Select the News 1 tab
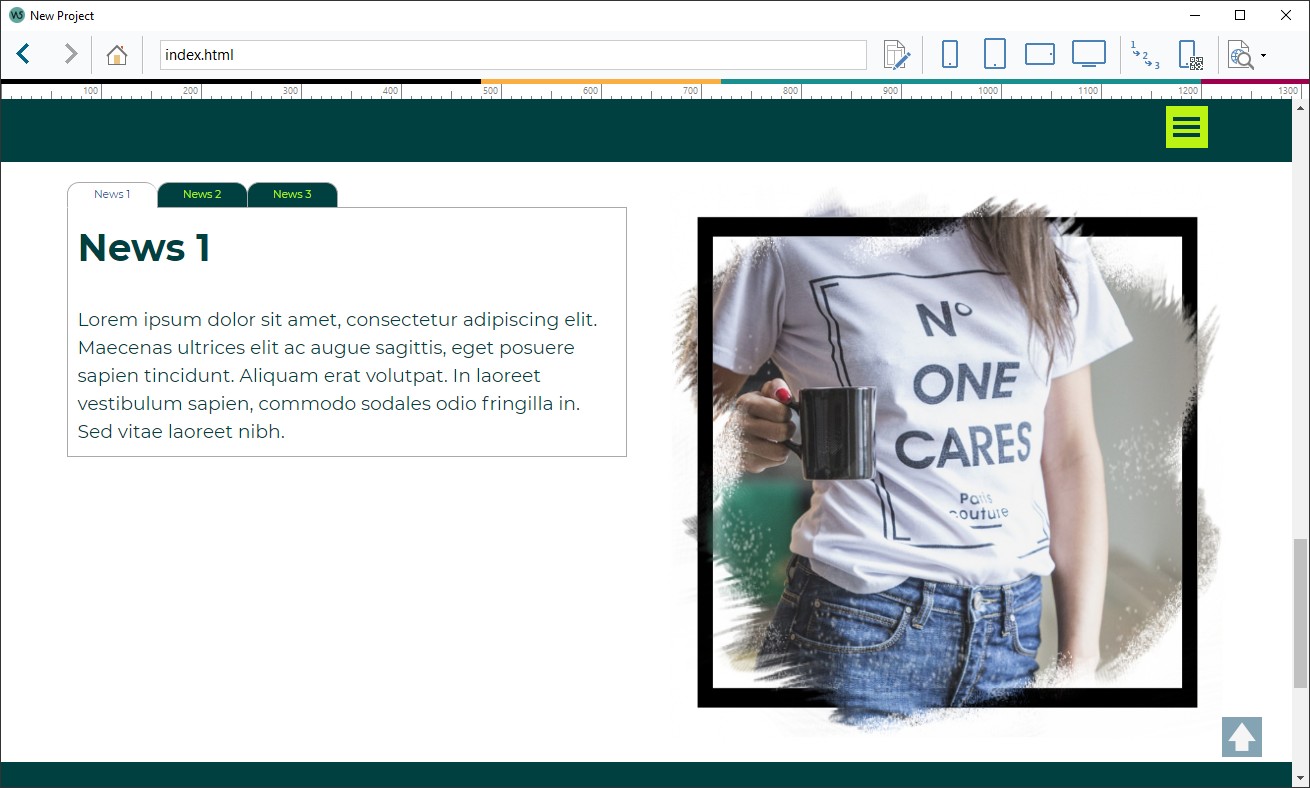This screenshot has height=788, width=1310. click(x=111, y=194)
